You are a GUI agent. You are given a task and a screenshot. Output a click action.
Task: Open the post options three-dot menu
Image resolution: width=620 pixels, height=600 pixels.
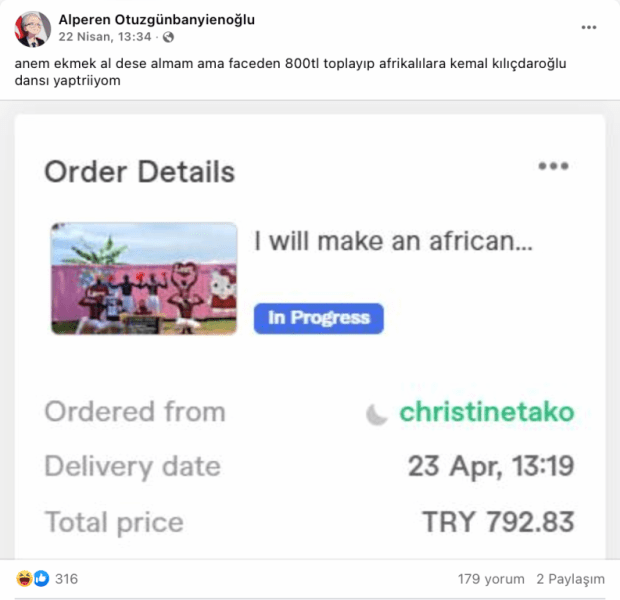[588, 27]
